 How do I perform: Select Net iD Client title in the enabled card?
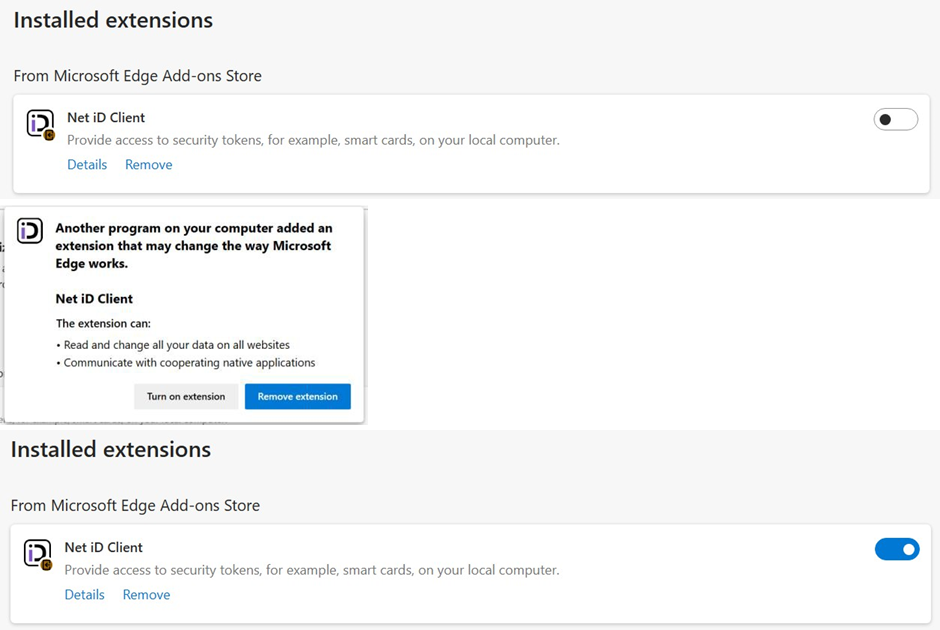104,548
